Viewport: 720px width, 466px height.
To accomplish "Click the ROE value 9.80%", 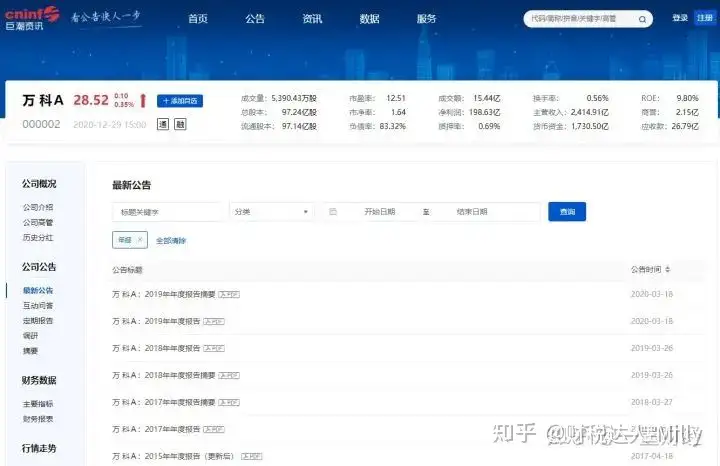I will pyautogui.click(x=687, y=98).
